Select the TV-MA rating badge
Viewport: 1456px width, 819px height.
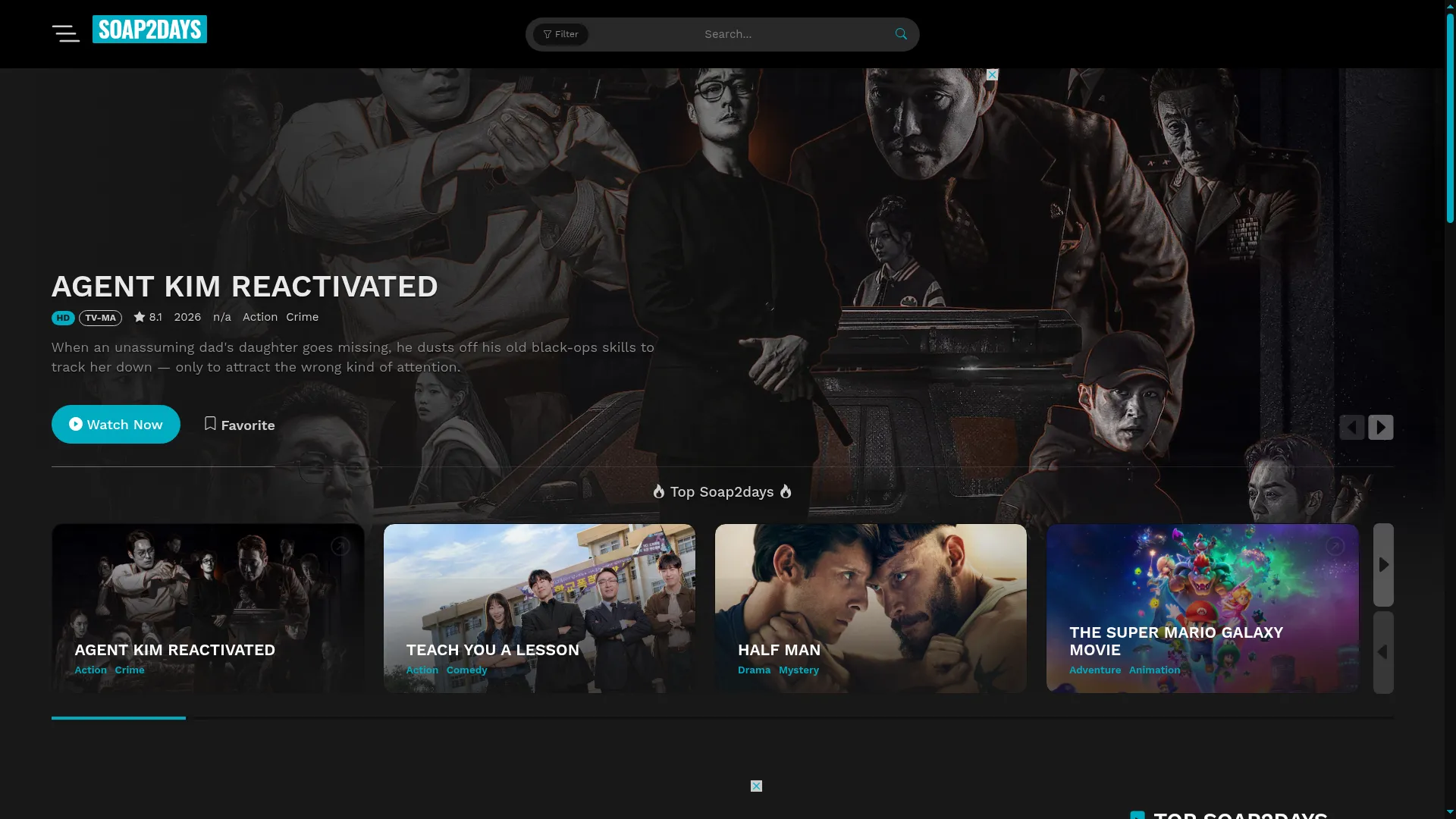100,318
